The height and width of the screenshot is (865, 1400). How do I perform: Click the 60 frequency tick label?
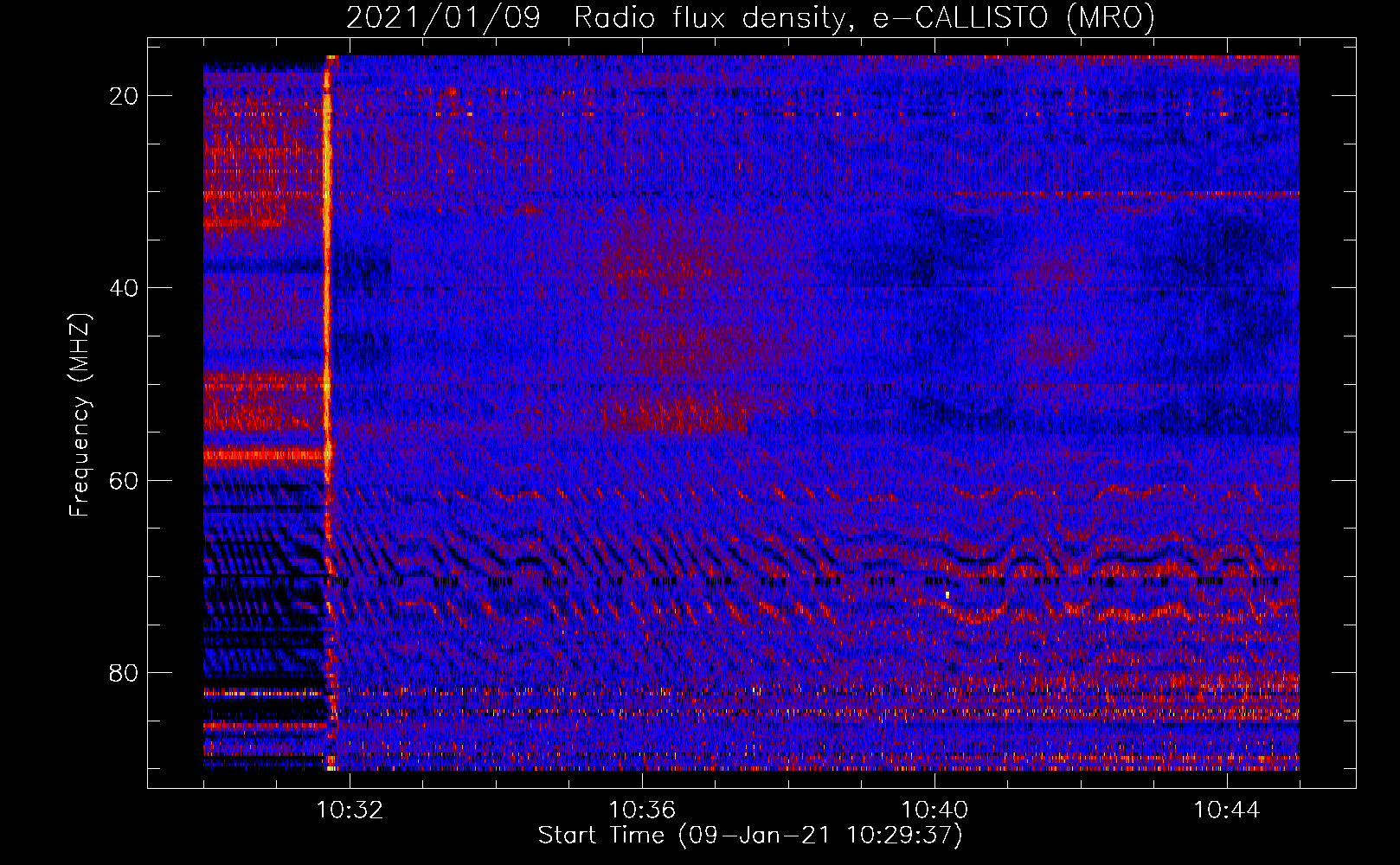[x=125, y=480]
